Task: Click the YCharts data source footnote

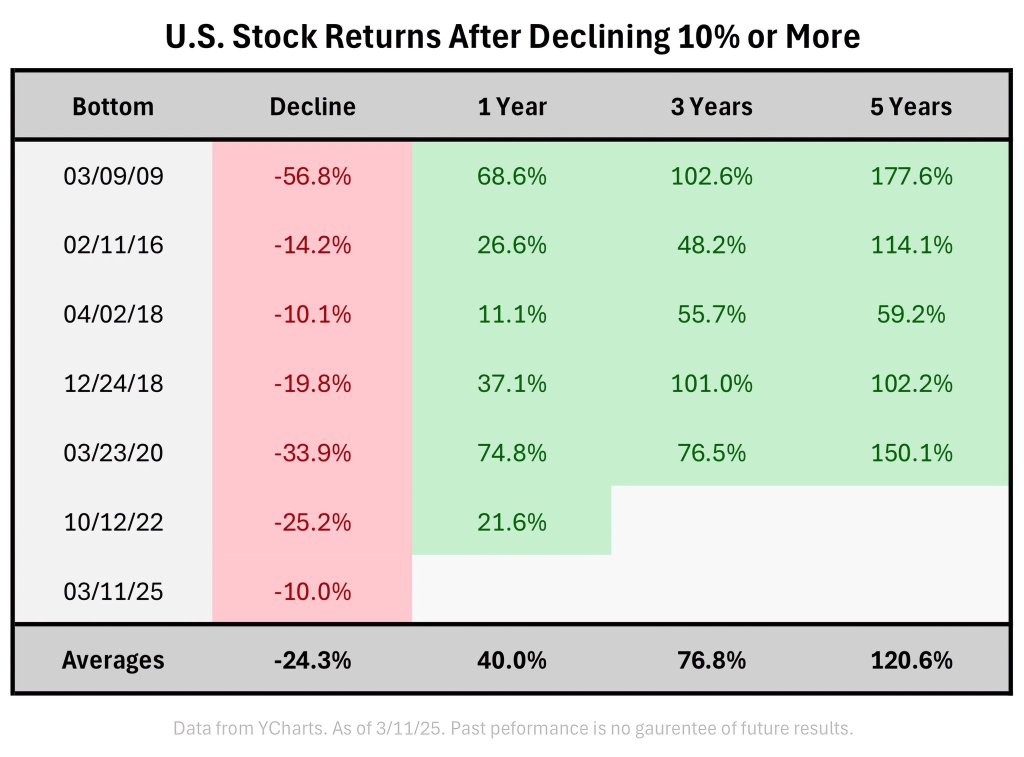Action: pyautogui.click(x=512, y=728)
